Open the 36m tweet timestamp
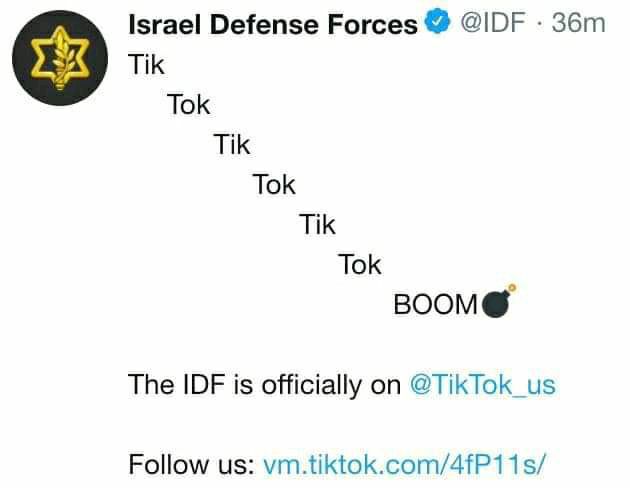 tap(579, 23)
